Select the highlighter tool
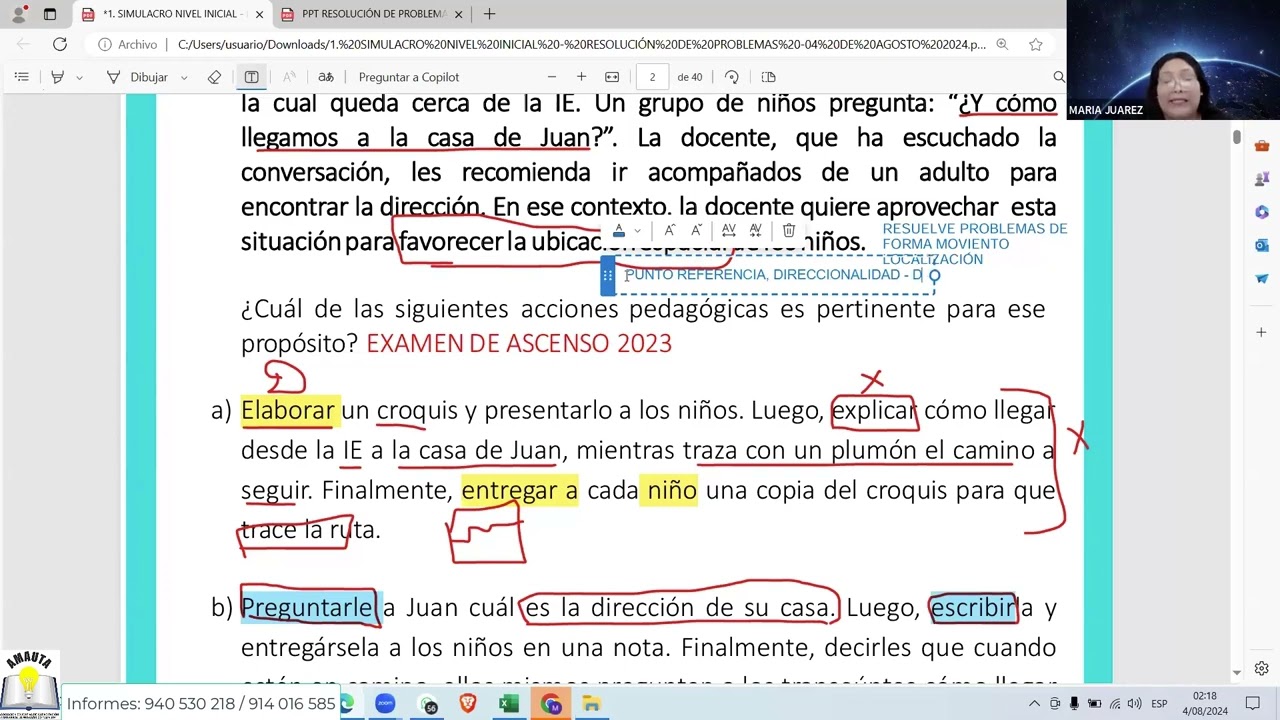This screenshot has height=720, width=1280. tap(58, 77)
